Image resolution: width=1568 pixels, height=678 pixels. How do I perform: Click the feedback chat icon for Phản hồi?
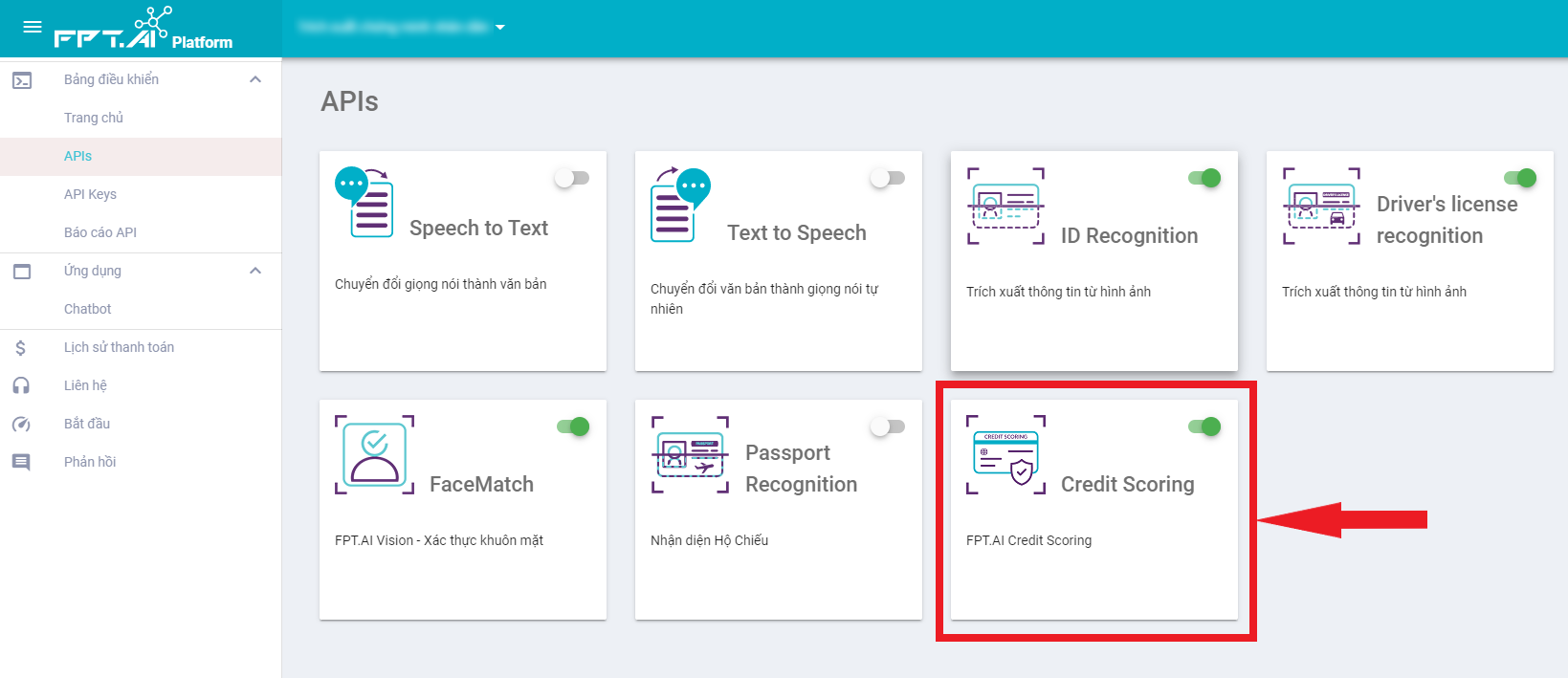point(21,463)
